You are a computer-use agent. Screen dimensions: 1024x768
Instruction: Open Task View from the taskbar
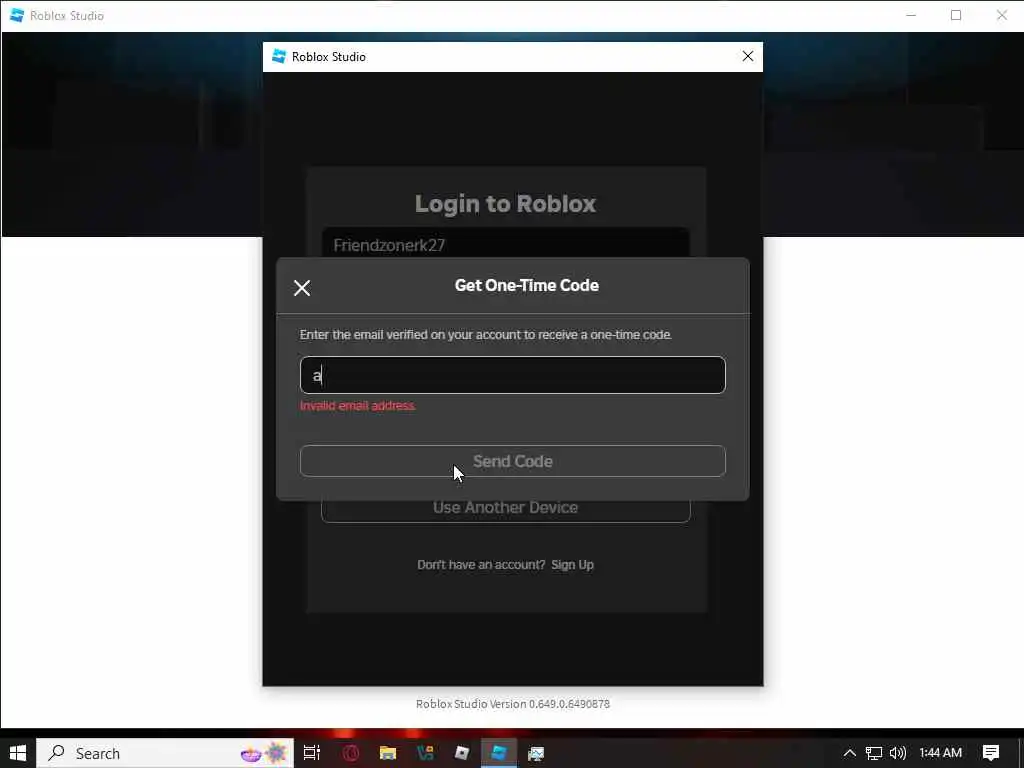coord(312,753)
